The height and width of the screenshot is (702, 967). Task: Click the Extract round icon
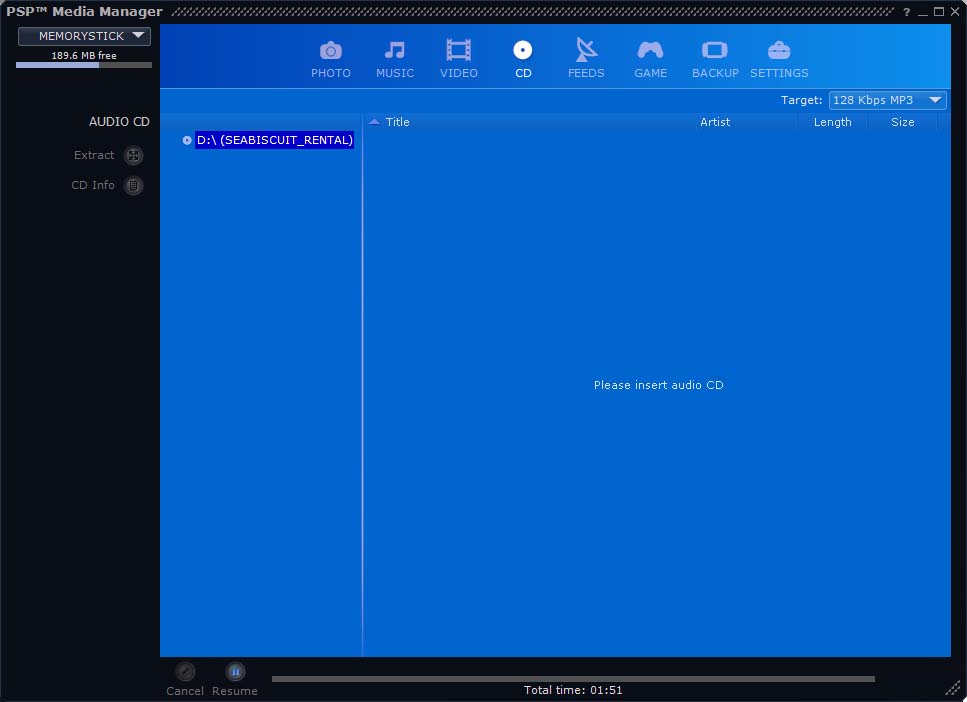click(133, 155)
